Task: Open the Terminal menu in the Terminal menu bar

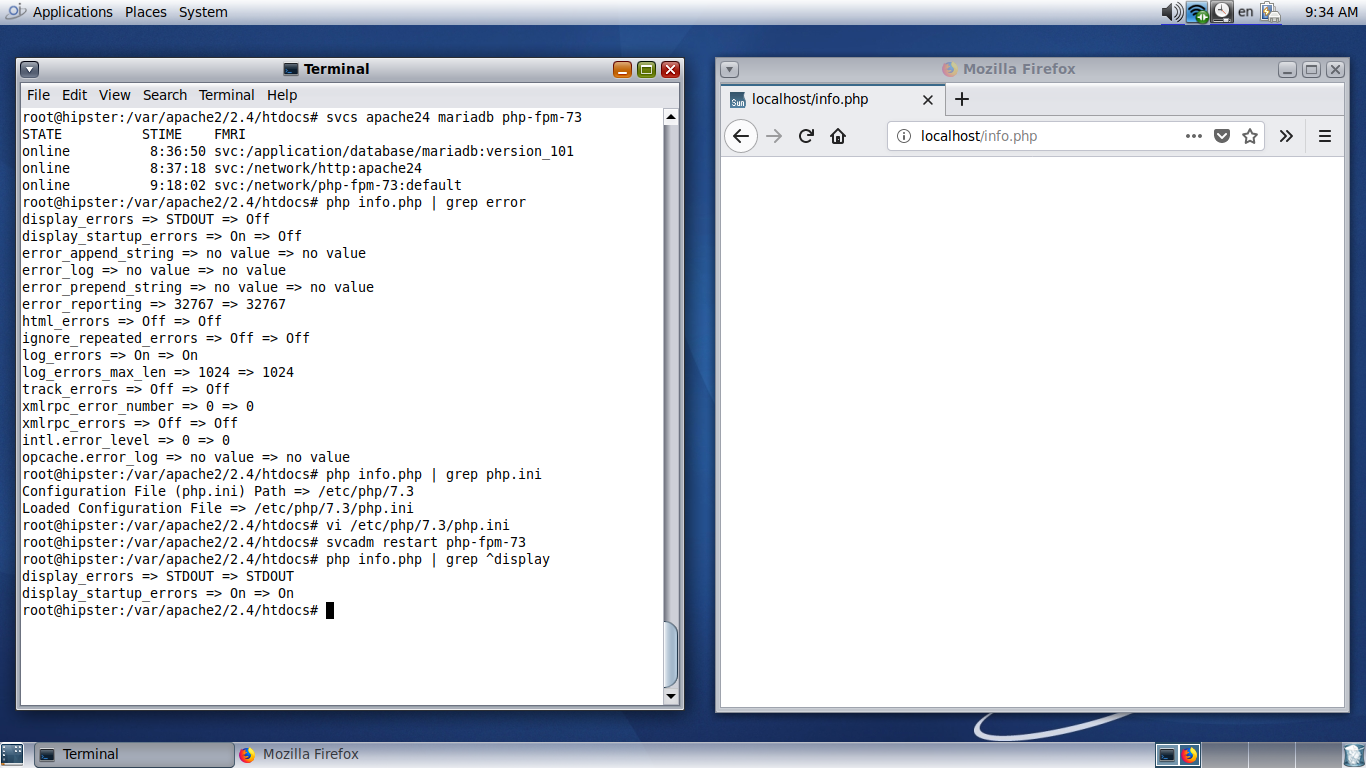Action: coord(227,95)
